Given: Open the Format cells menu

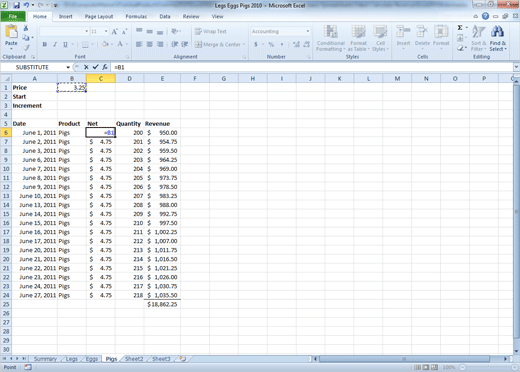Looking at the screenshot, I should pos(441,38).
